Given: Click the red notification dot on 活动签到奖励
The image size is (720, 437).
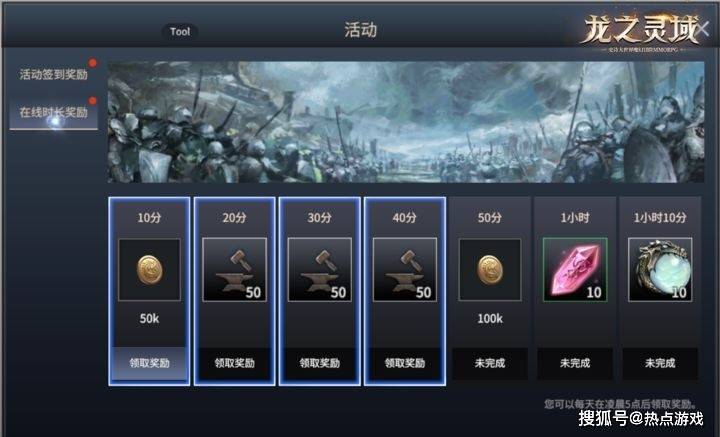Looking at the screenshot, I should pos(93,63).
